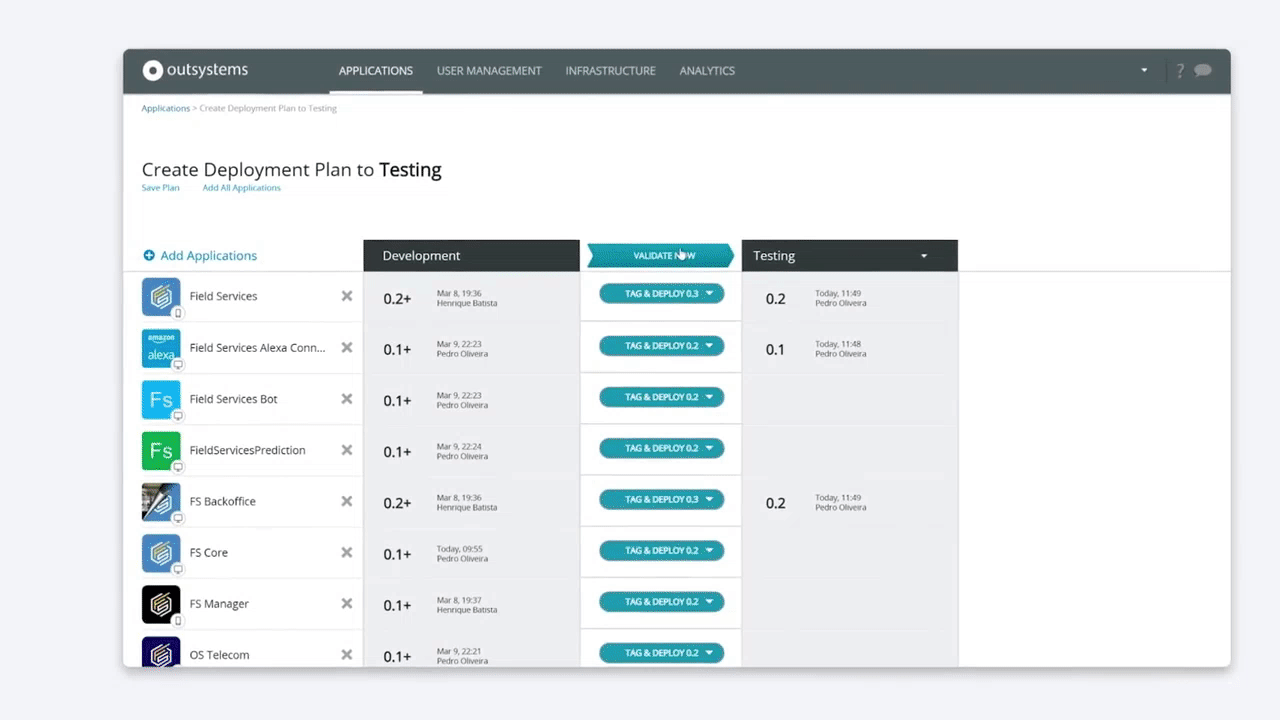Open the Infrastructure tab
Screen dimensions: 1280x720
tap(610, 71)
